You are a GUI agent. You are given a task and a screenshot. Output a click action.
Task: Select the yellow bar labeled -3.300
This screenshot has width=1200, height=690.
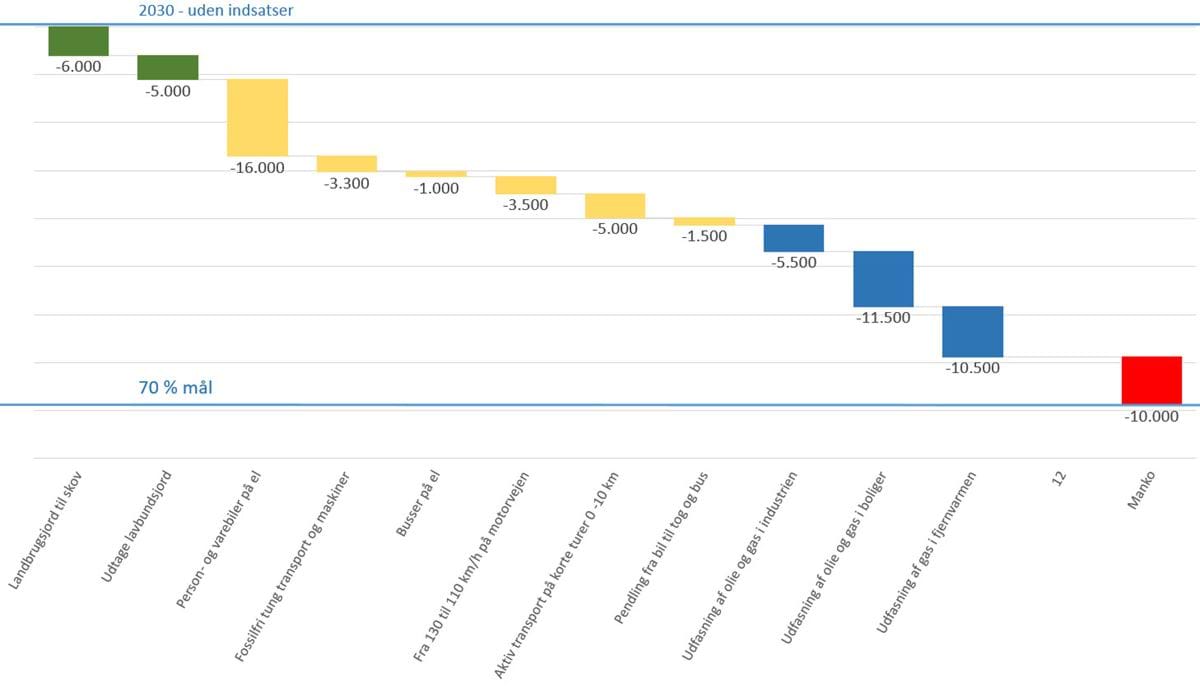click(346, 164)
